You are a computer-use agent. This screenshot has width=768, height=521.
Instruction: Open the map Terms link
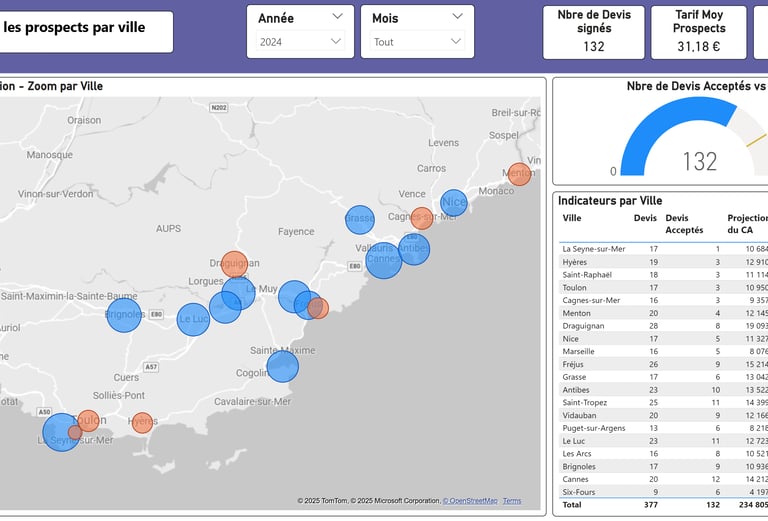click(512, 500)
